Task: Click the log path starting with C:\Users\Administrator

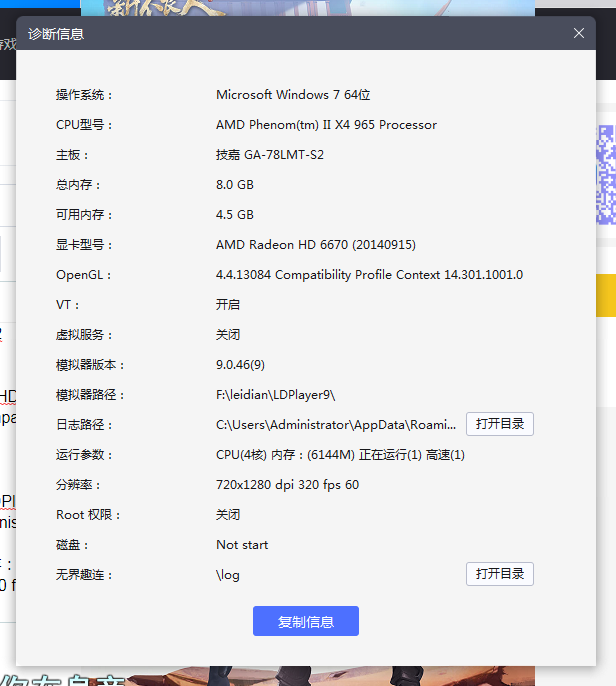Action: pyautogui.click(x=335, y=425)
